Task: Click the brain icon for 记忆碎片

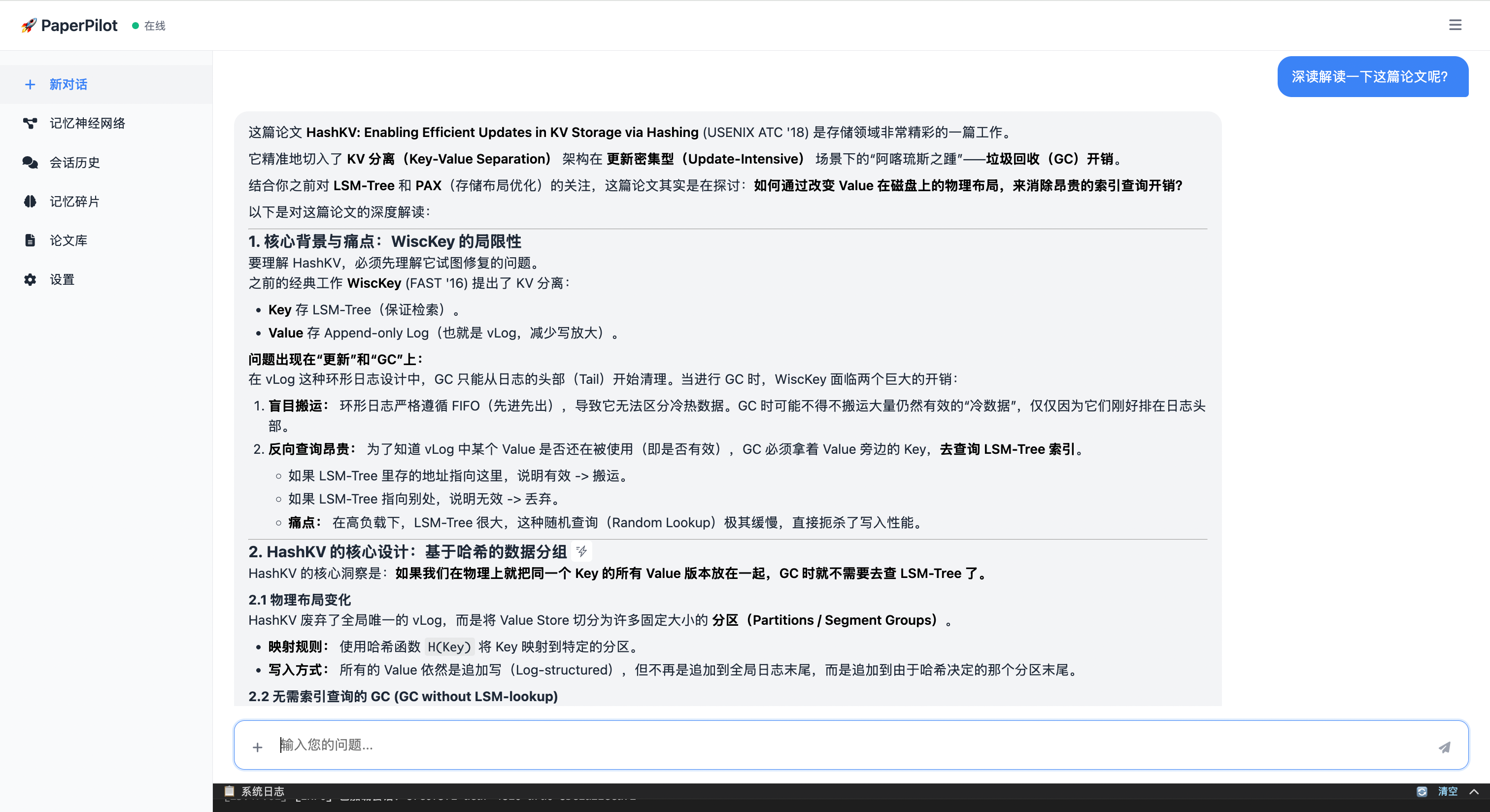Action: [x=30, y=201]
